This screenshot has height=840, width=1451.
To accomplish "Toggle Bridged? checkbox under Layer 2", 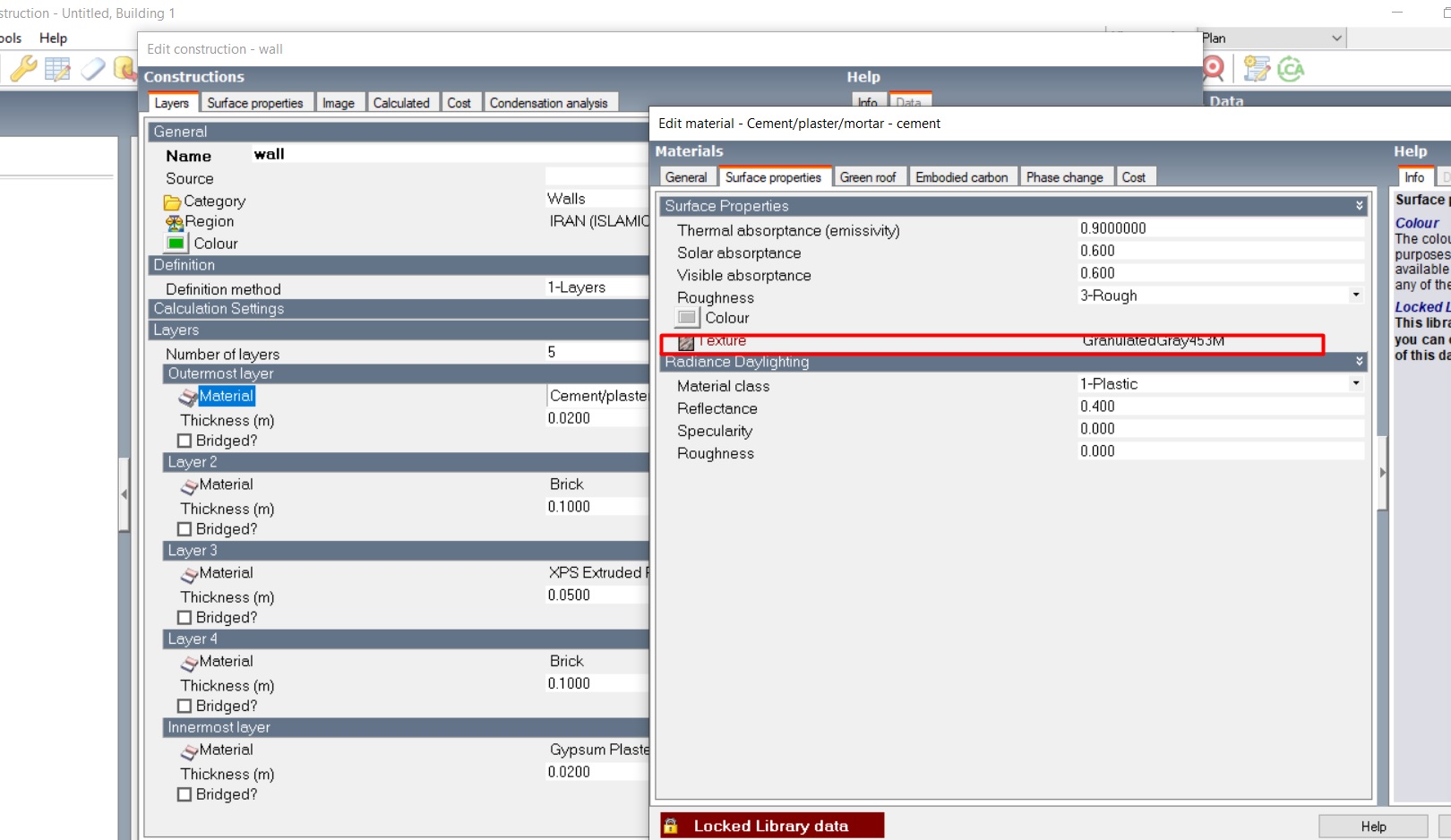I will click(185, 529).
